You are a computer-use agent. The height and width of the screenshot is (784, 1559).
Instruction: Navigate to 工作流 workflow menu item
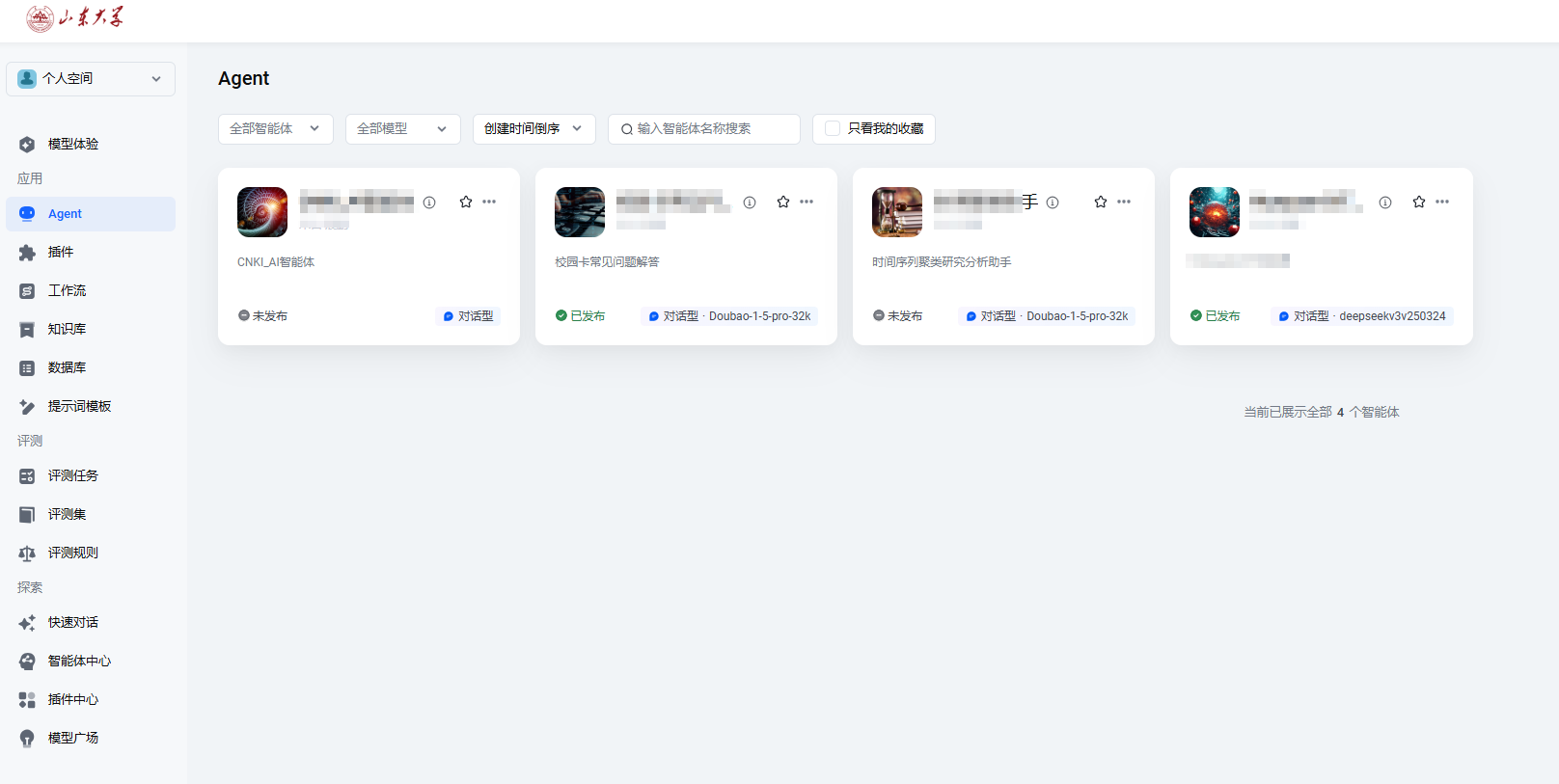67,291
